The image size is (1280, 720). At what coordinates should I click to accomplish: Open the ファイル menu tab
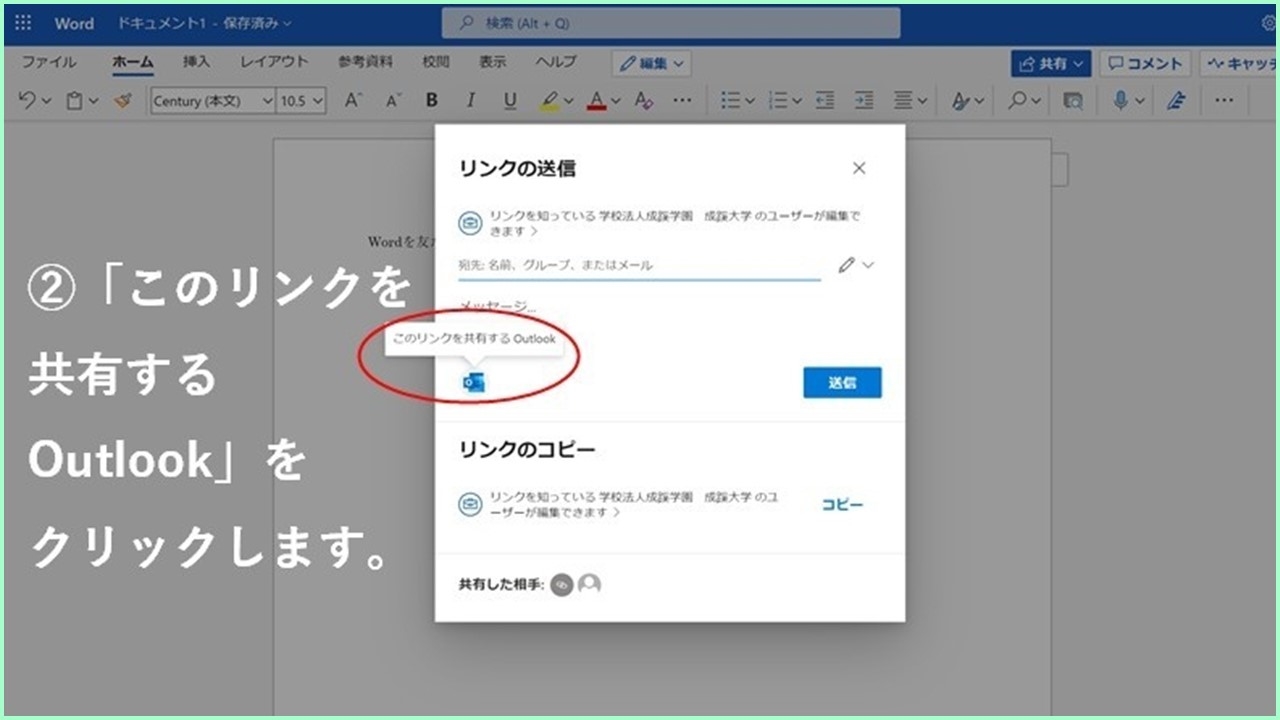pyautogui.click(x=48, y=62)
